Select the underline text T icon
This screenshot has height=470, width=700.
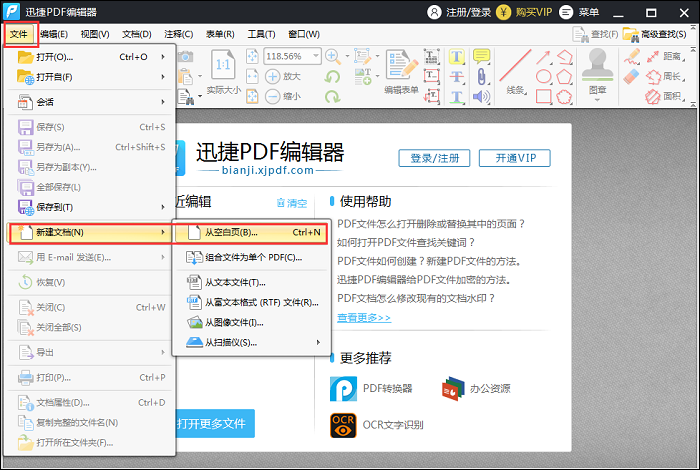[456, 96]
